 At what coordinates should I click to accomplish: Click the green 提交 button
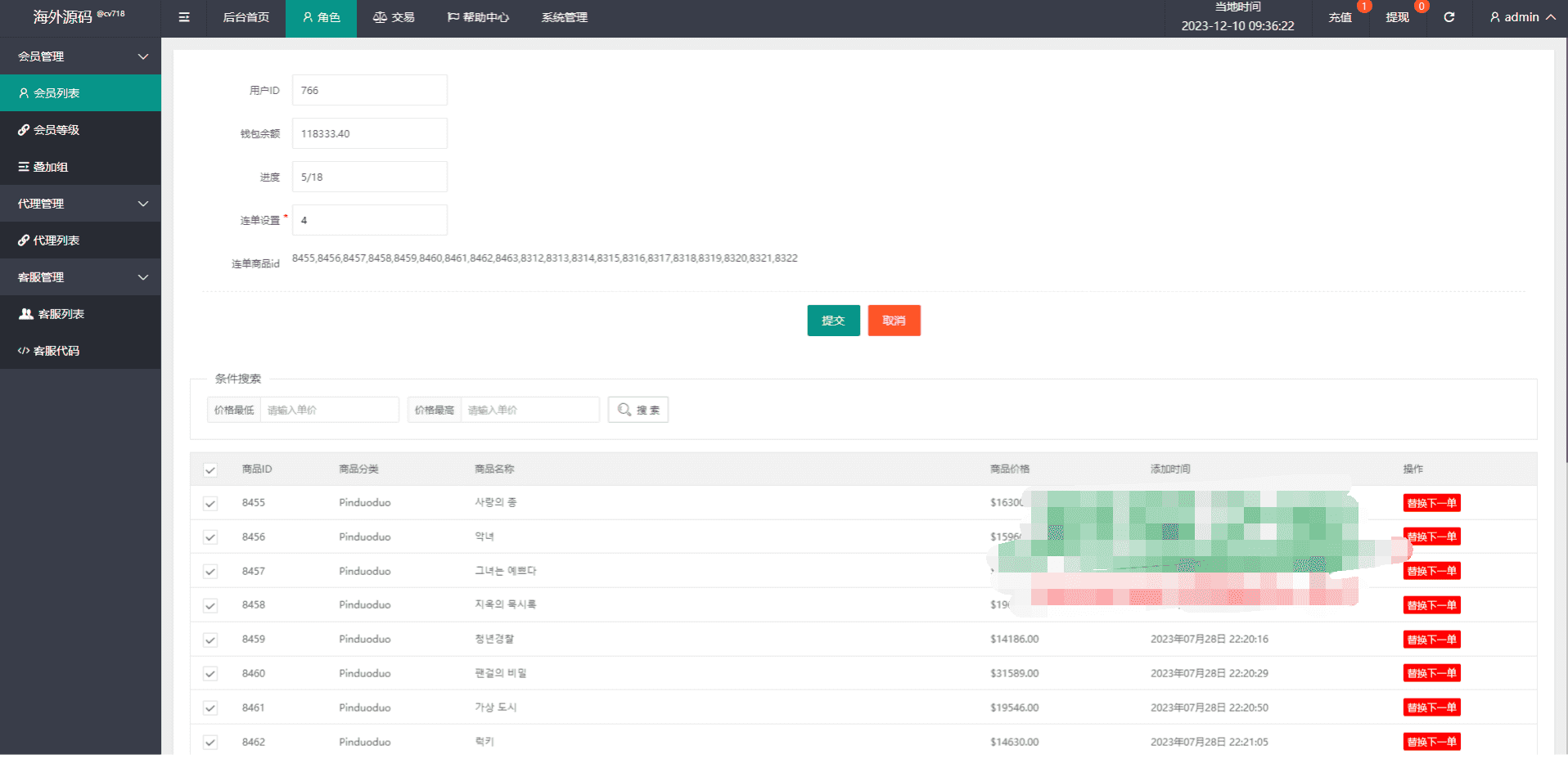tap(833, 321)
